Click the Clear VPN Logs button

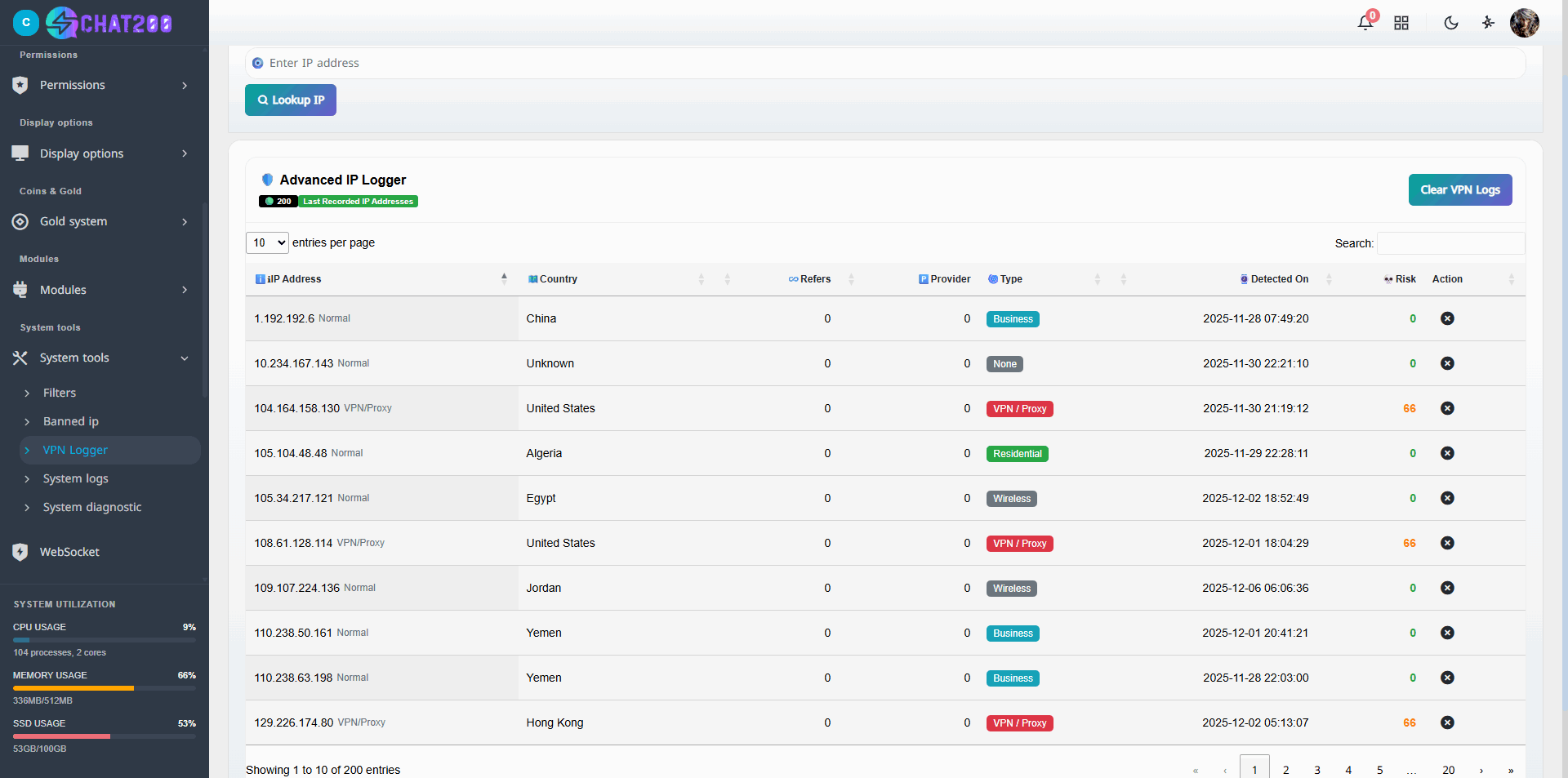click(1460, 189)
